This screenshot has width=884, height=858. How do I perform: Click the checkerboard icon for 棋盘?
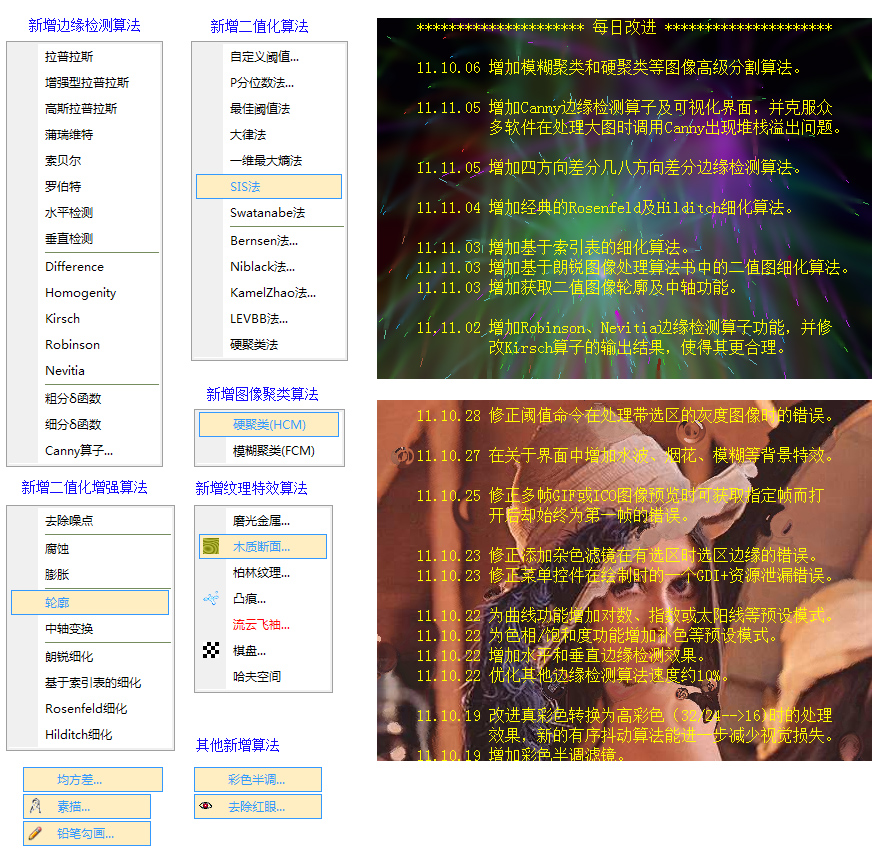(210, 650)
